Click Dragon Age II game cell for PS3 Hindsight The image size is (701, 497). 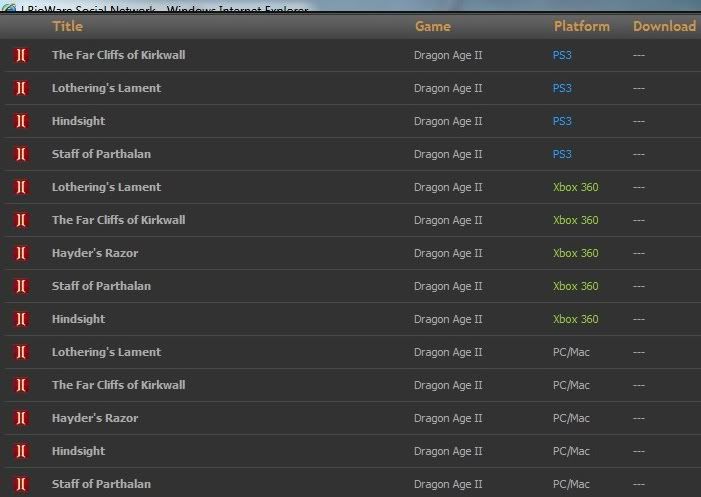click(448, 122)
